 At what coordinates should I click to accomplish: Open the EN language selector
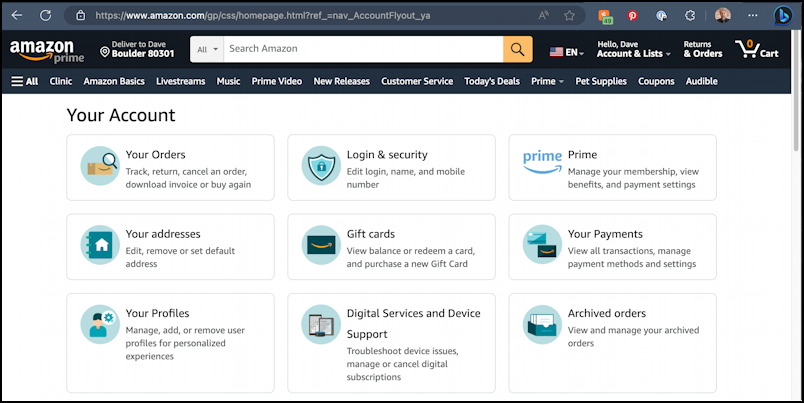[567, 52]
